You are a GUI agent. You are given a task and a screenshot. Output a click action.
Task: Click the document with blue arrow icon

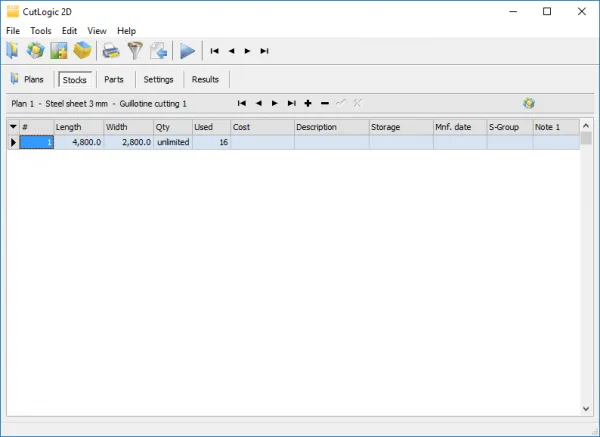click(157, 51)
